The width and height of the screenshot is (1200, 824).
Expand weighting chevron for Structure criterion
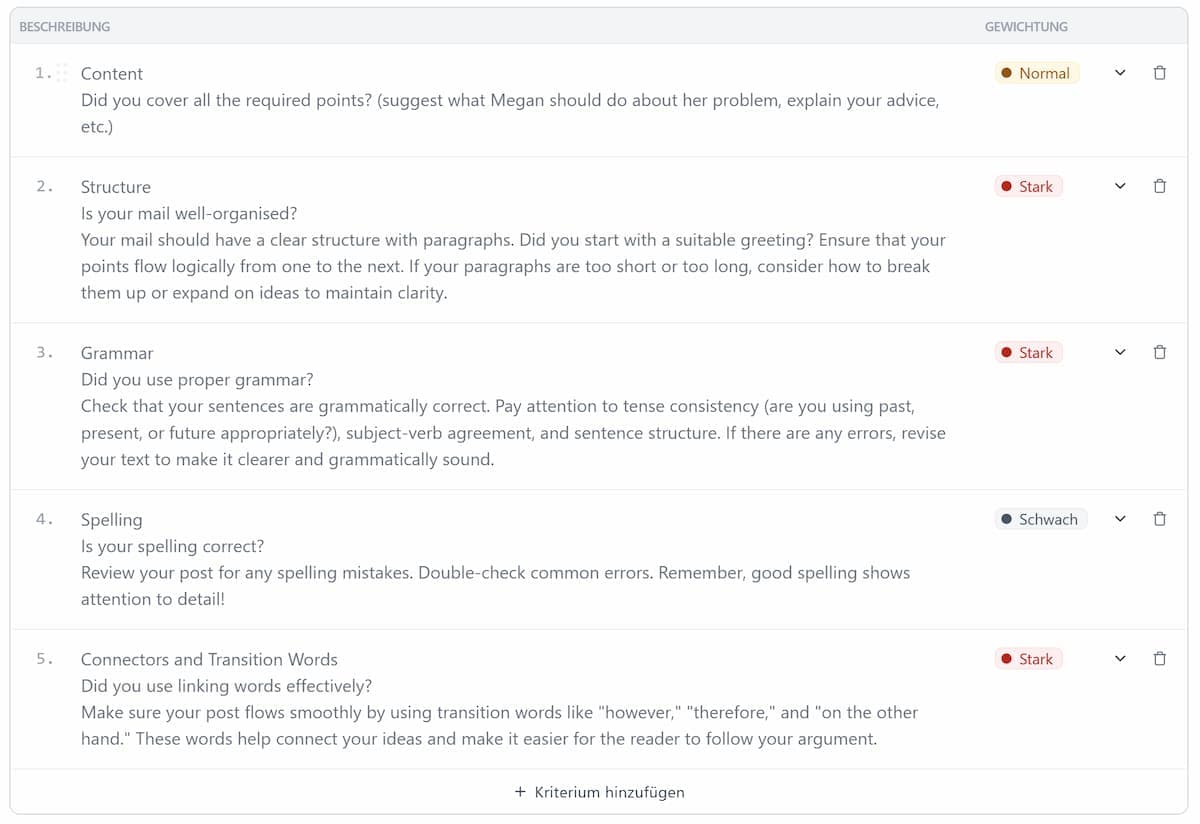pyautogui.click(x=1120, y=186)
